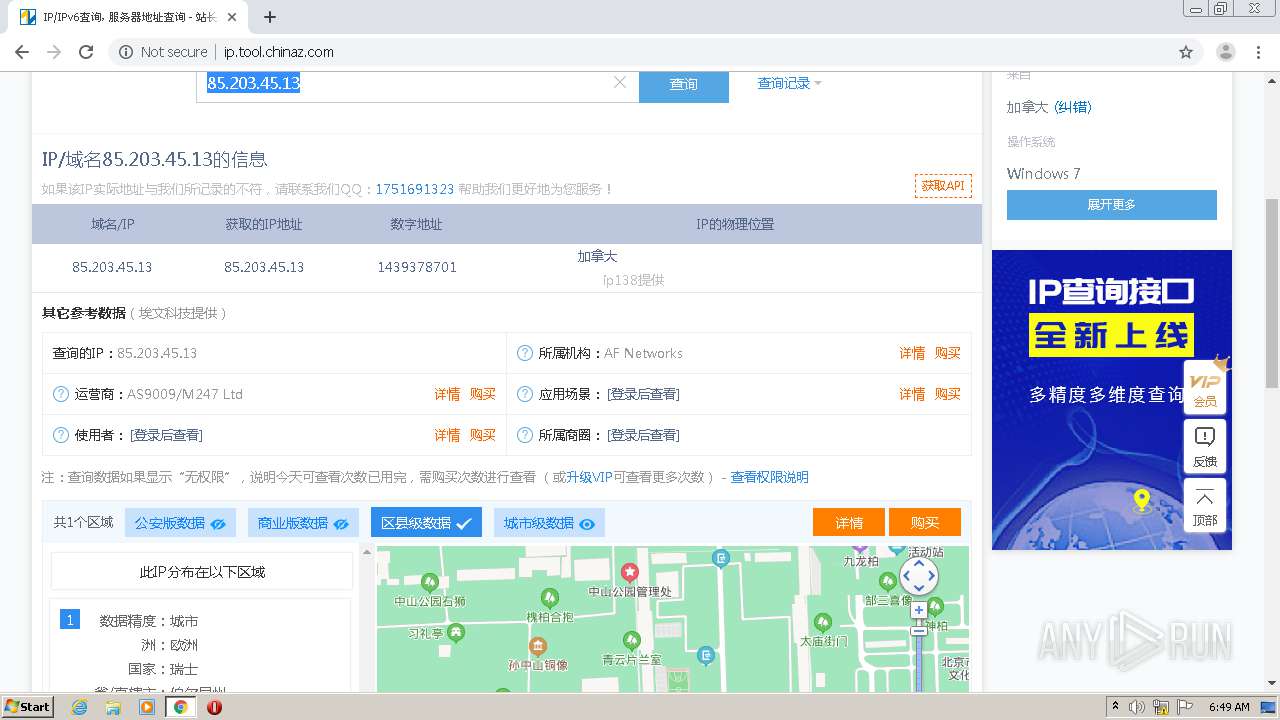Image resolution: width=1280 pixels, height=720 pixels.
Task: Open the Chrome three-dot menu
Action: [x=1260, y=52]
